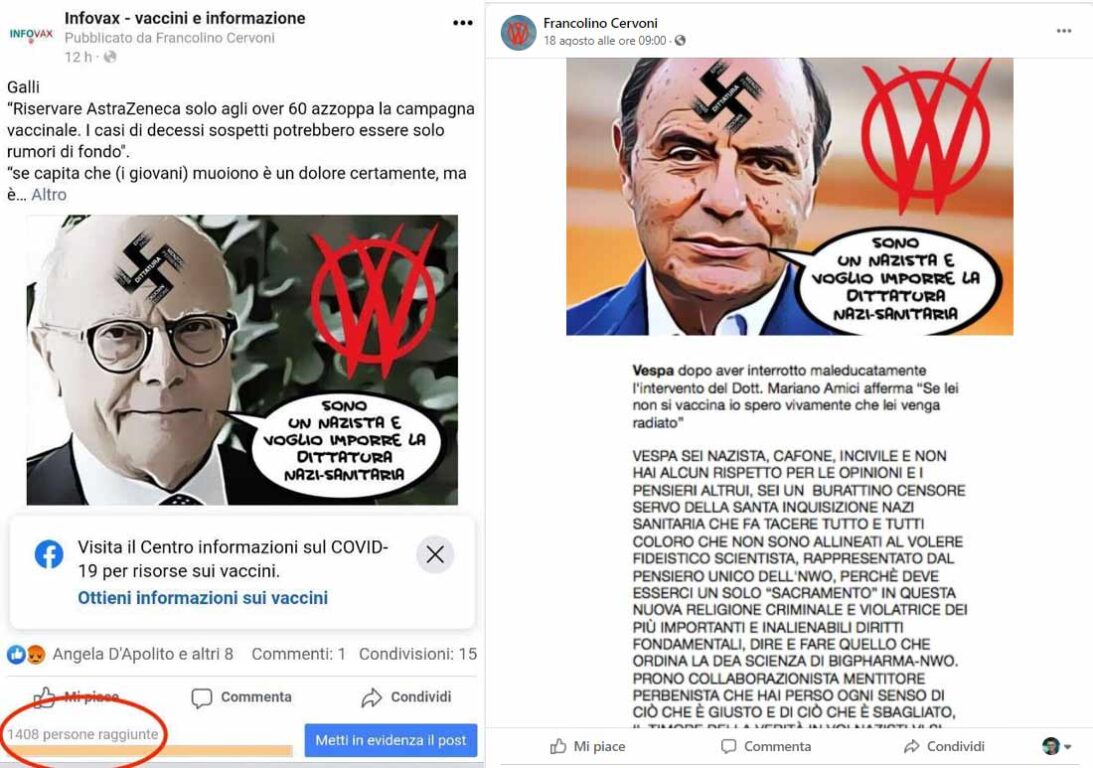Click the Infovax page logo avatar
Image resolution: width=1093 pixels, height=768 pixels.
[31, 34]
